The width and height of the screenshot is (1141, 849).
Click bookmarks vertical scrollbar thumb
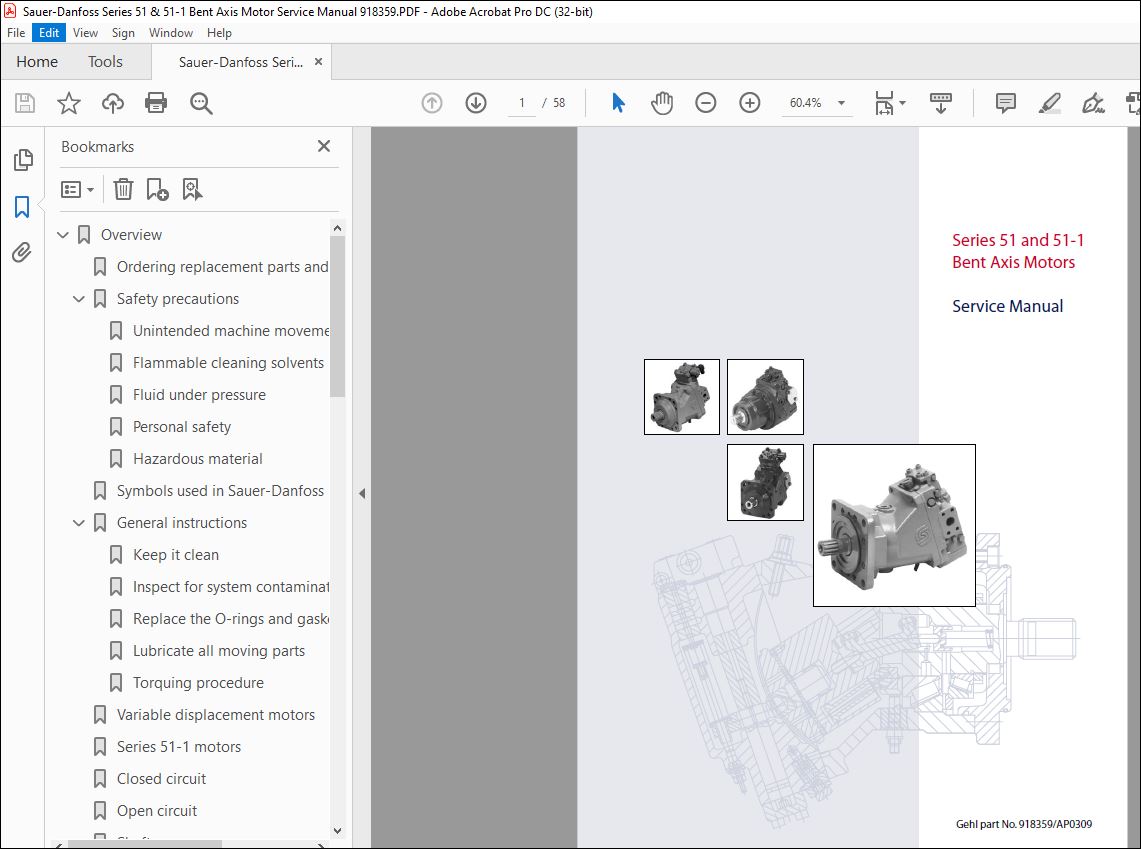(337, 316)
